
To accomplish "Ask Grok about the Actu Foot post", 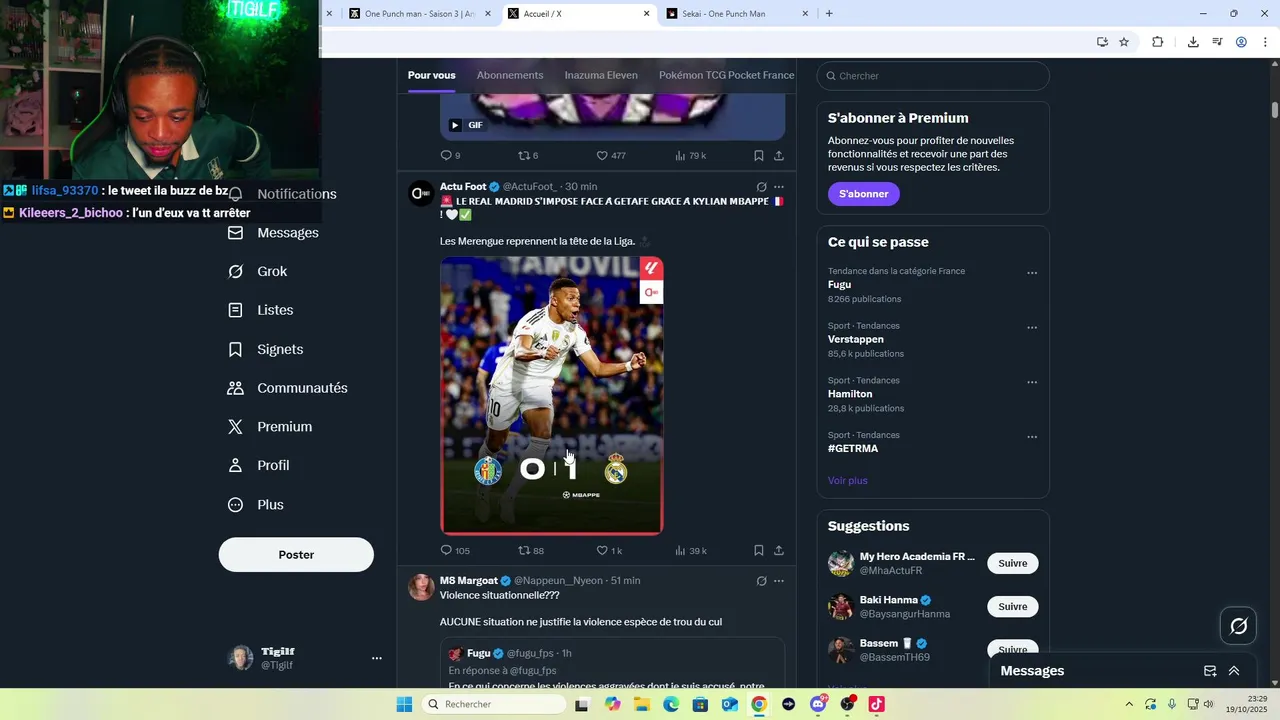I will (761, 187).
